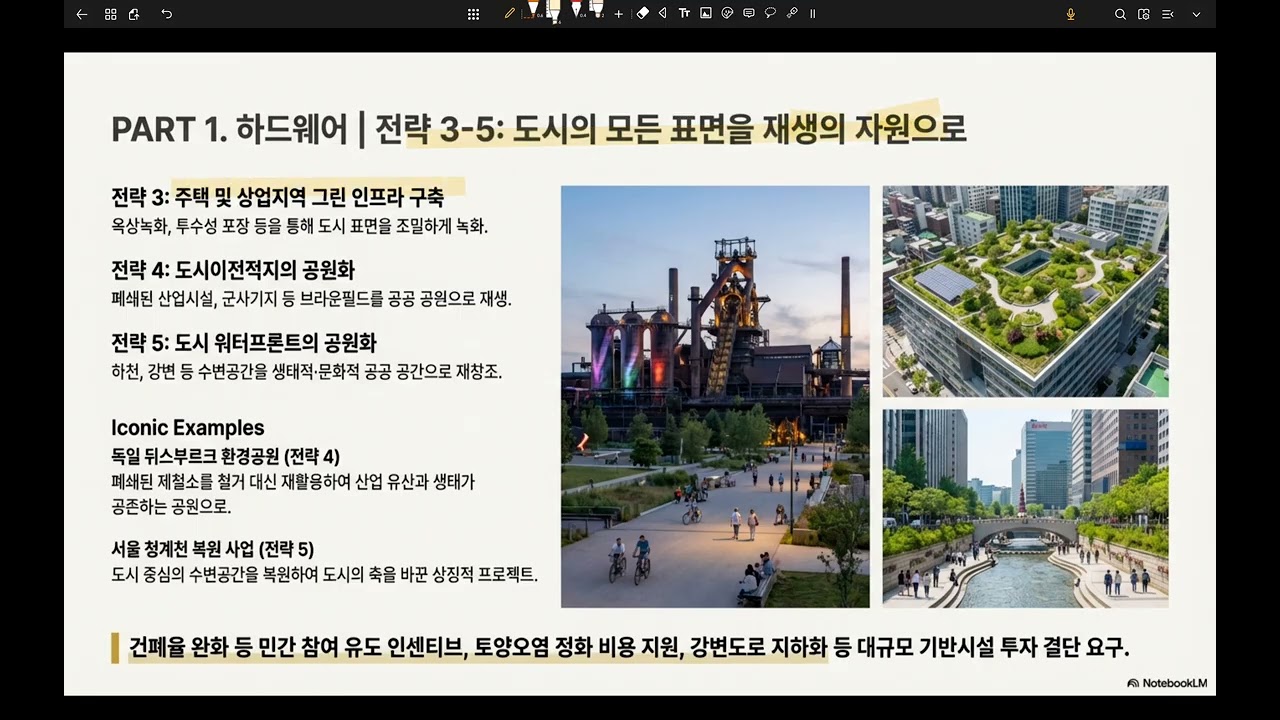Viewport: 1280px width, 720px height.
Task: Pick the cream highlighter preset
Action: (554, 11)
